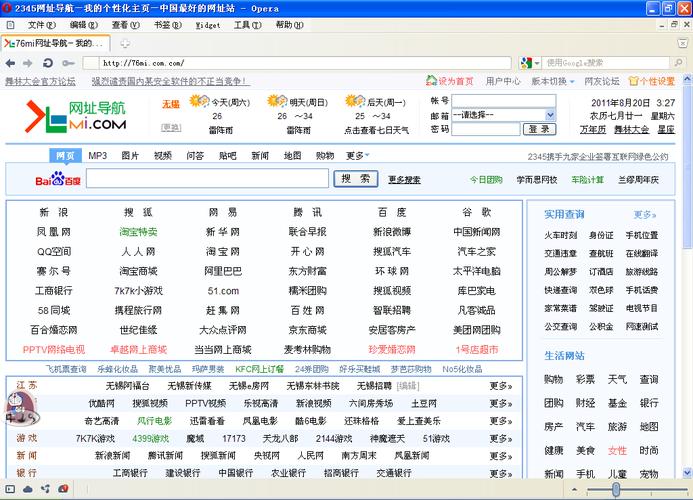Viewport: 693px width, 500px height.
Task: Expand the search engine dropdown arrow
Action: pyautogui.click(x=537, y=63)
